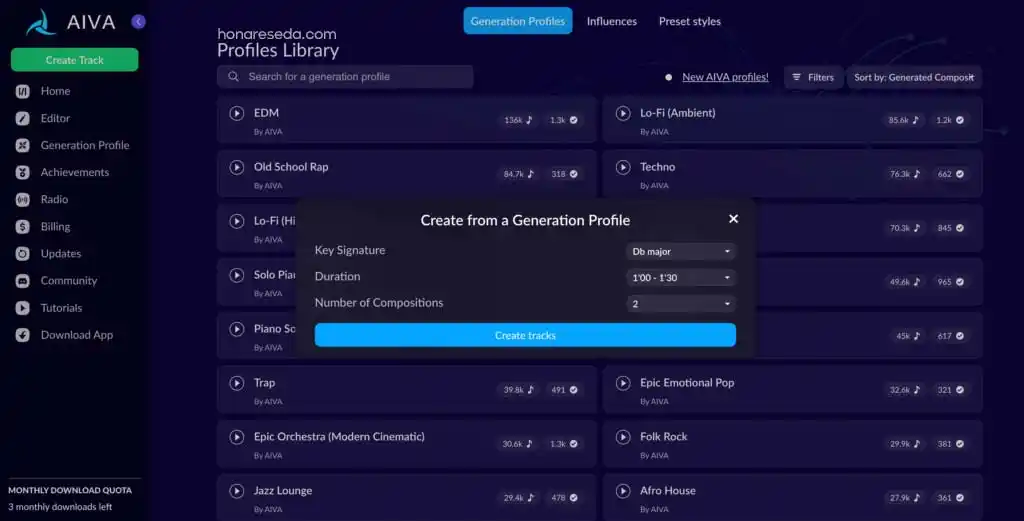This screenshot has height=521, width=1024.
Task: Click EDM's 1.3k verified count
Action: 564,120
